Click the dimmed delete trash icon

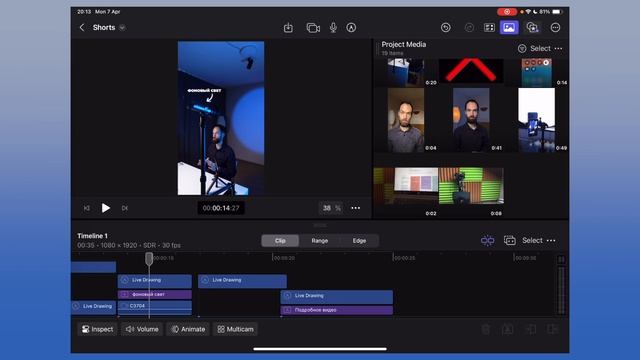coord(486,329)
